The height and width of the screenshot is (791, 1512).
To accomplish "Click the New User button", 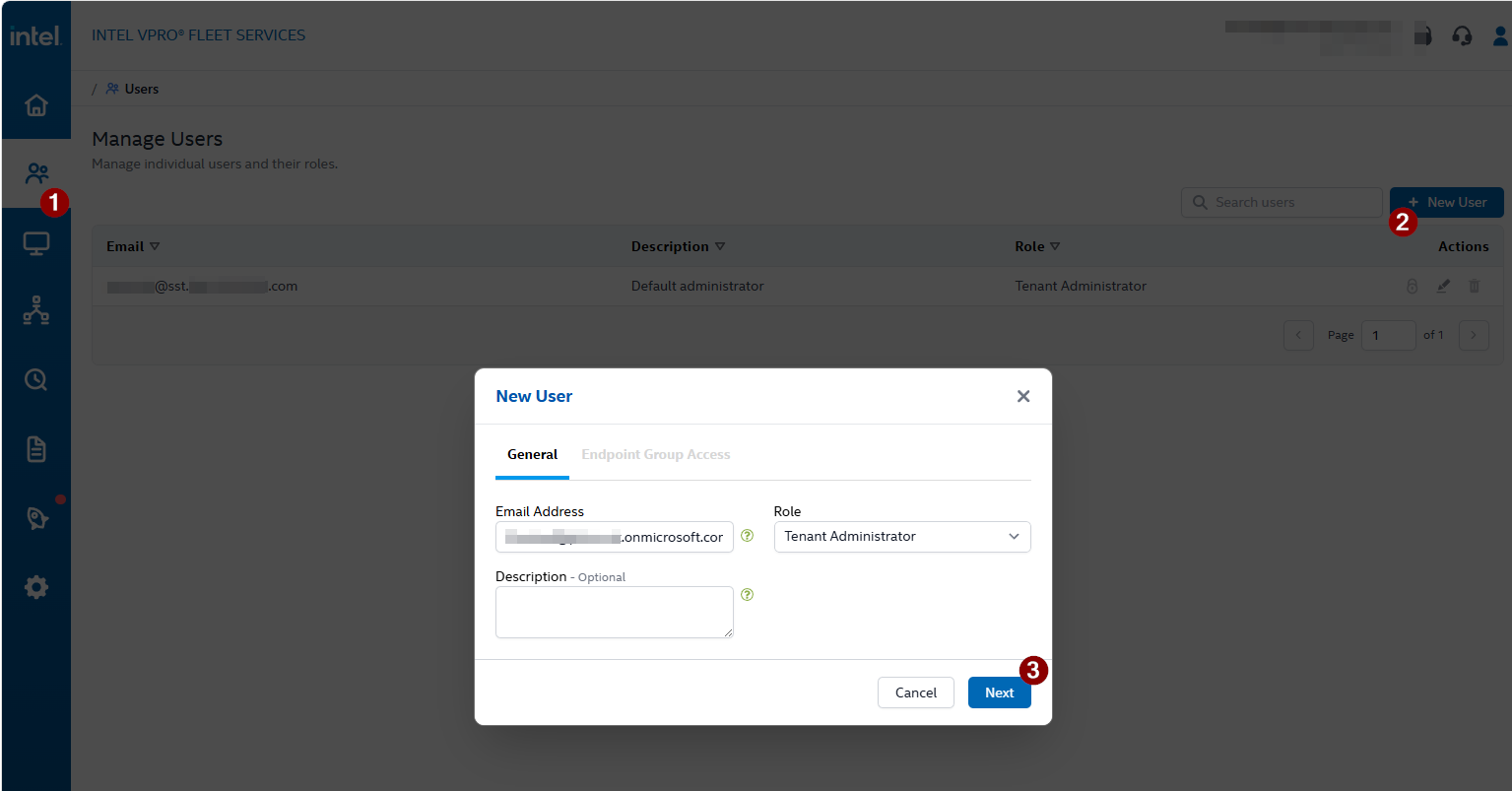I will point(1447,202).
